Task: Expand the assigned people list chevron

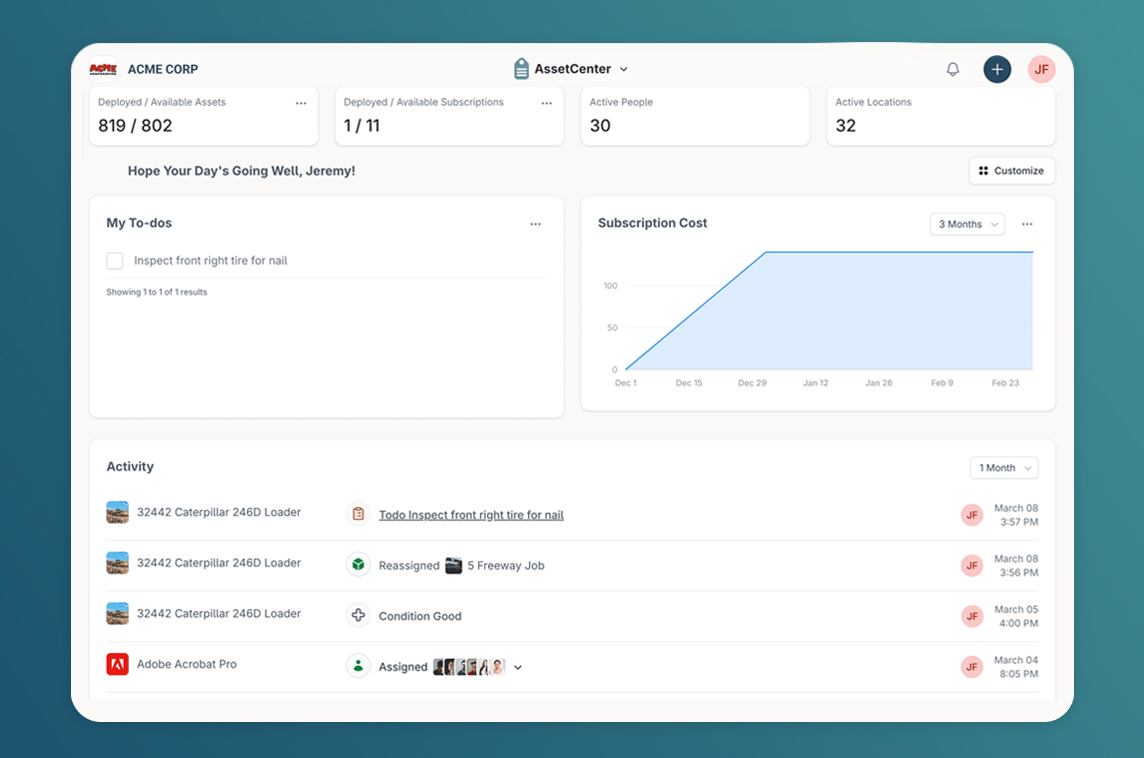Action: coord(518,667)
